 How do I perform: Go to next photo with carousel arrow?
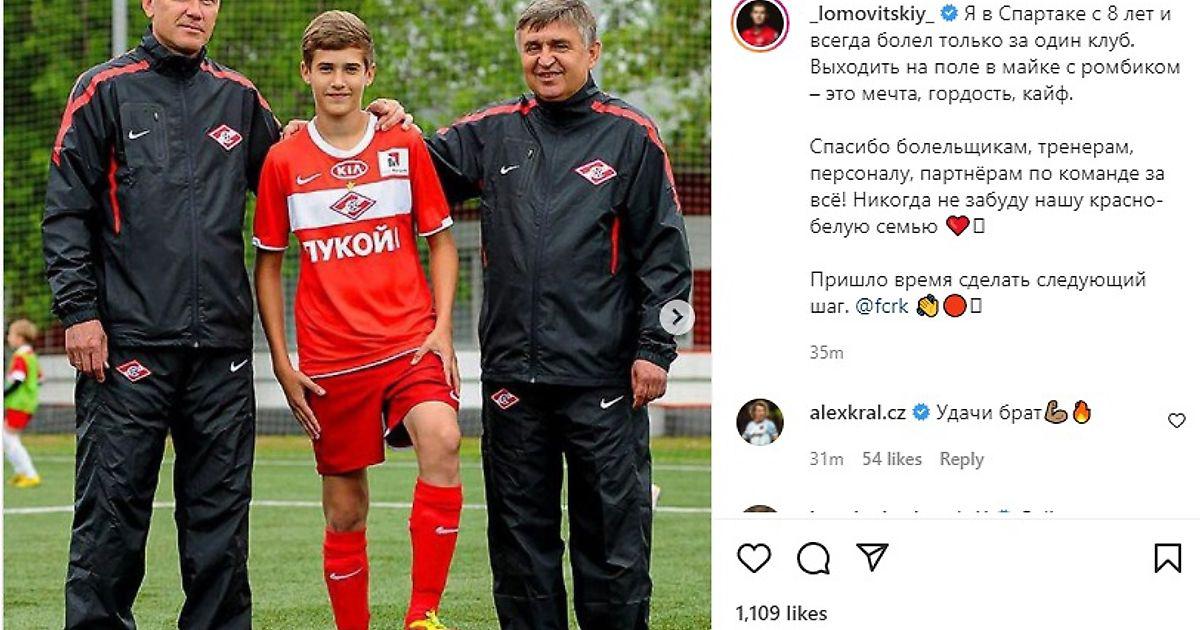point(677,317)
